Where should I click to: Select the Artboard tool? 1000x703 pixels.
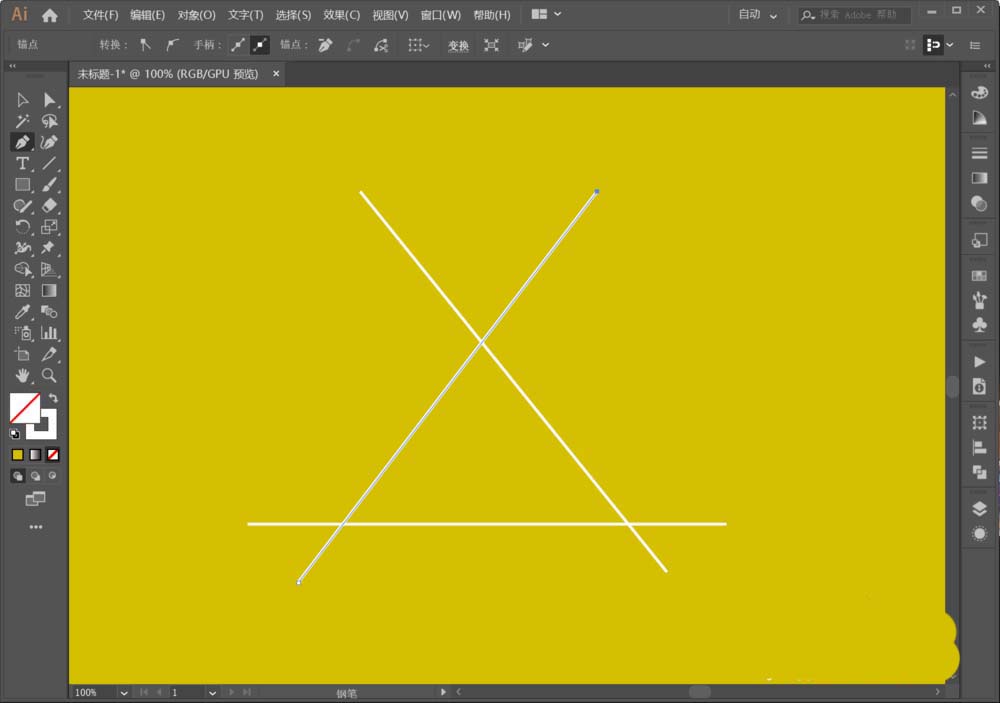[22, 354]
